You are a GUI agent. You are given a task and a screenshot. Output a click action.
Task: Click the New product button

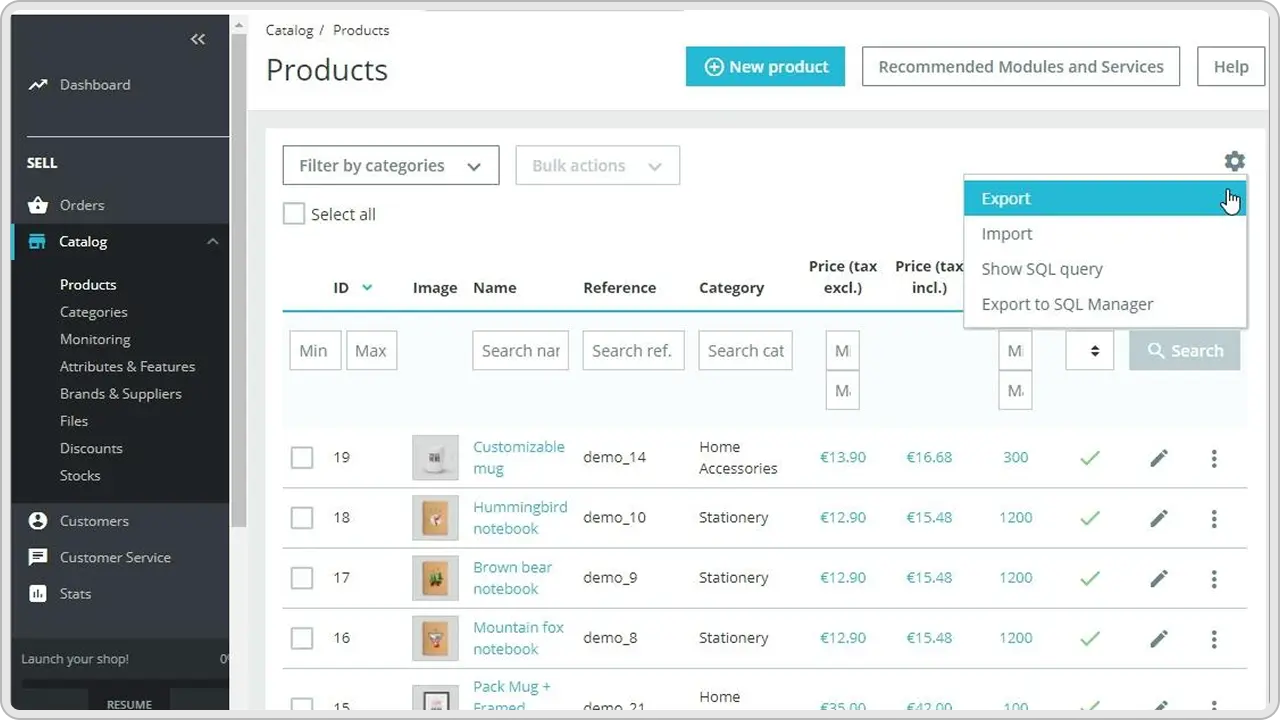765,67
